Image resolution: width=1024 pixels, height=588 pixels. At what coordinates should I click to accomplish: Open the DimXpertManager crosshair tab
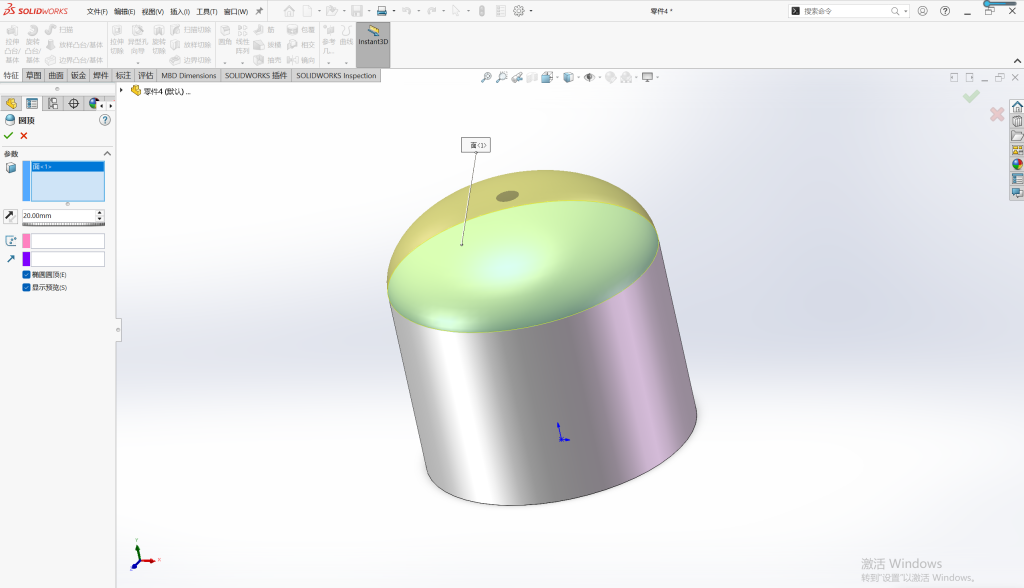(x=74, y=104)
